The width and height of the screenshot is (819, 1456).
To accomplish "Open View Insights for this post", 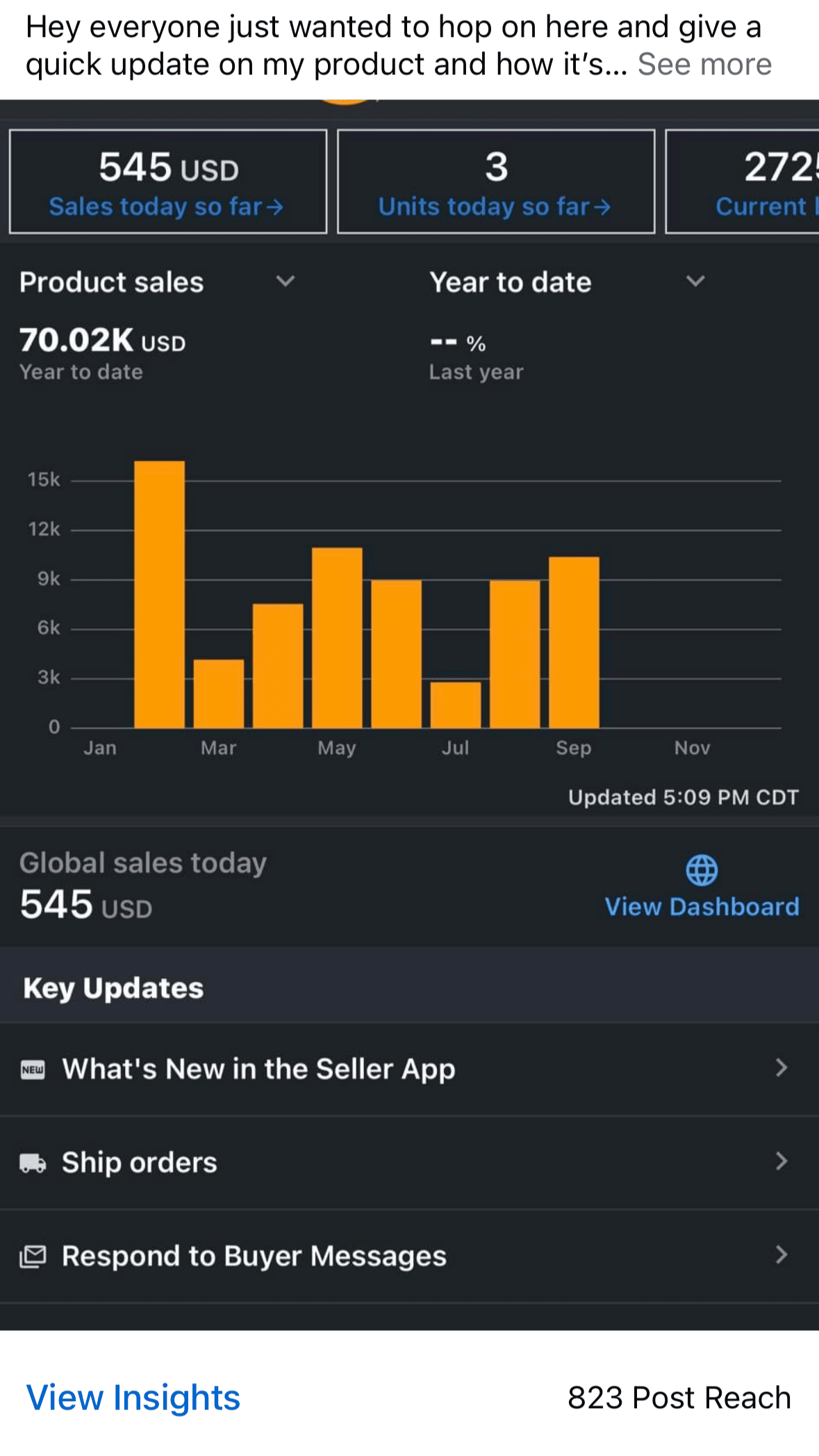I will (x=133, y=1398).
